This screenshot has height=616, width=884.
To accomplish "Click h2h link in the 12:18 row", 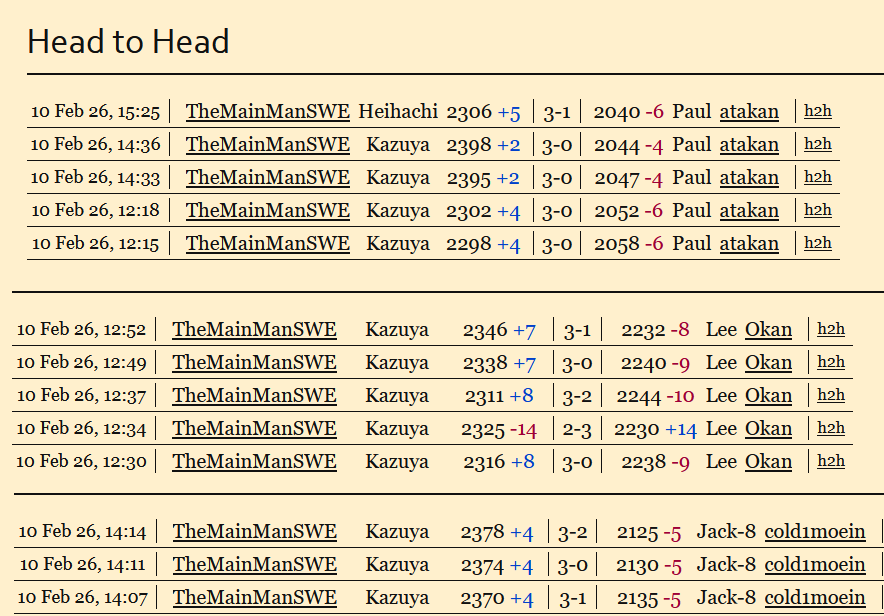I will (817, 210).
